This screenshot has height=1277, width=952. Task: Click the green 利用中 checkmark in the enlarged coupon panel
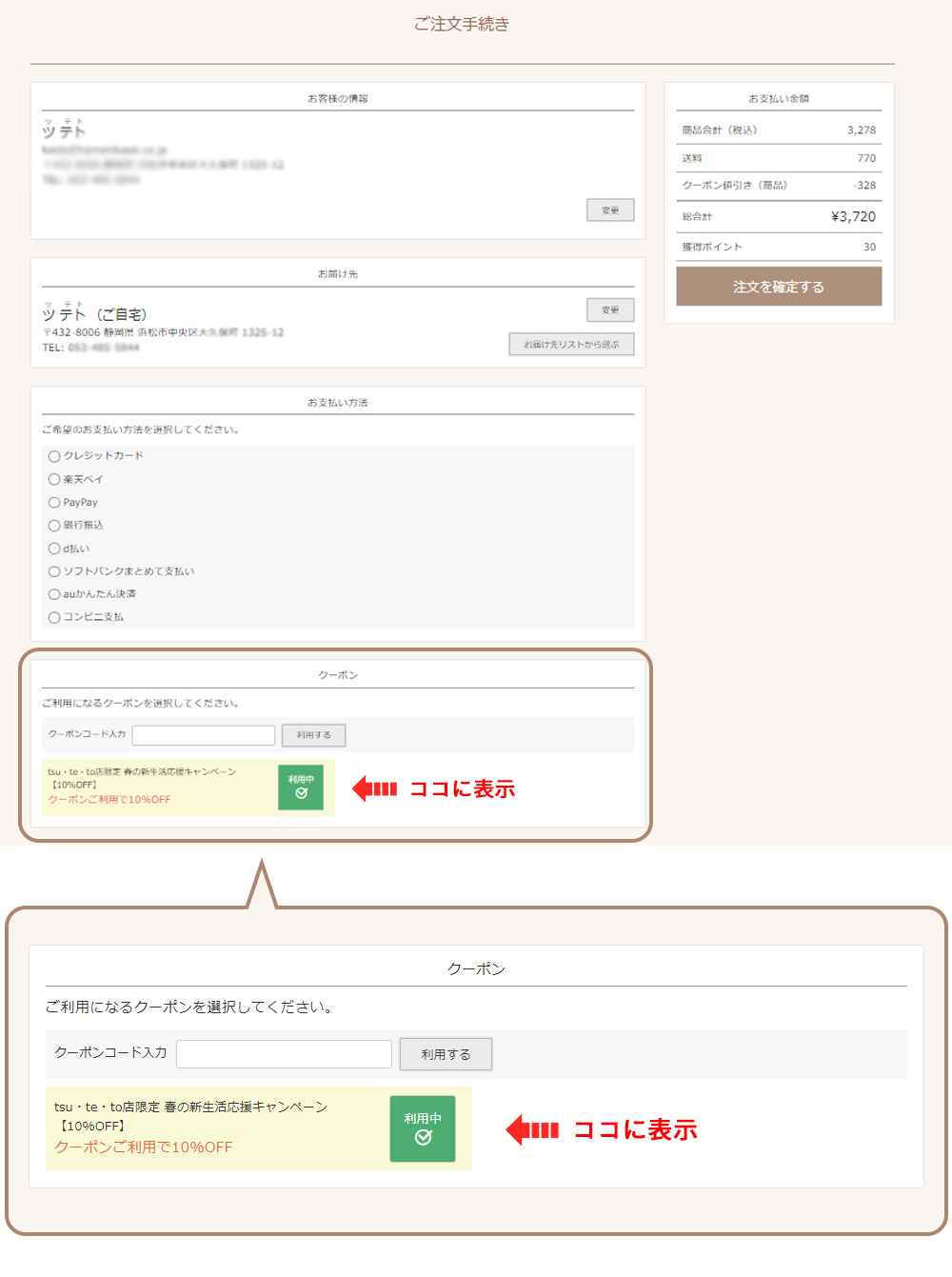[423, 1129]
